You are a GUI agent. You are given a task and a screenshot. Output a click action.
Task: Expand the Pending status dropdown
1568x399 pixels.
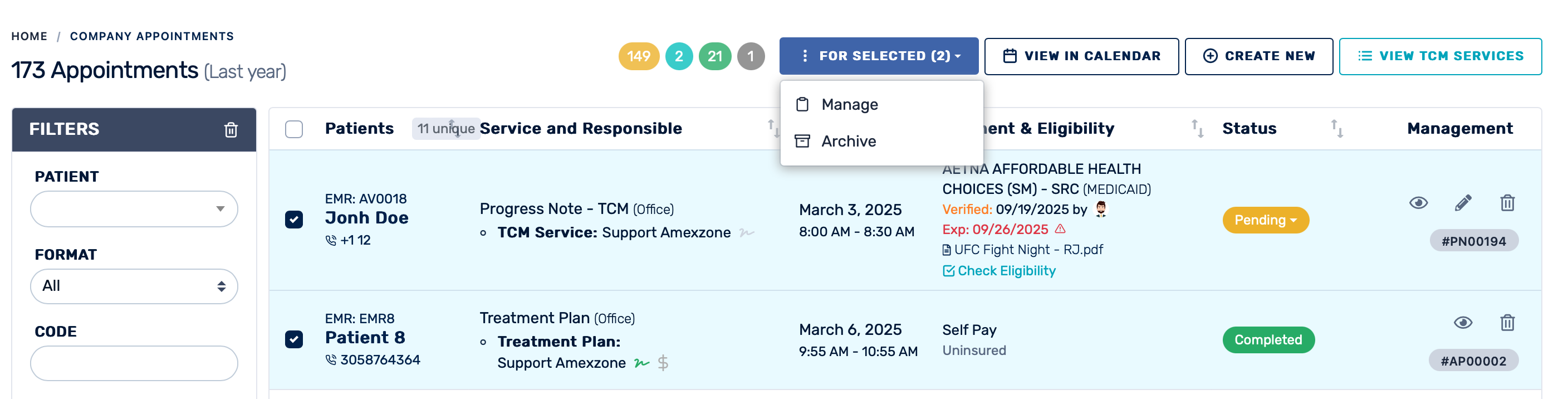[x=1265, y=220]
